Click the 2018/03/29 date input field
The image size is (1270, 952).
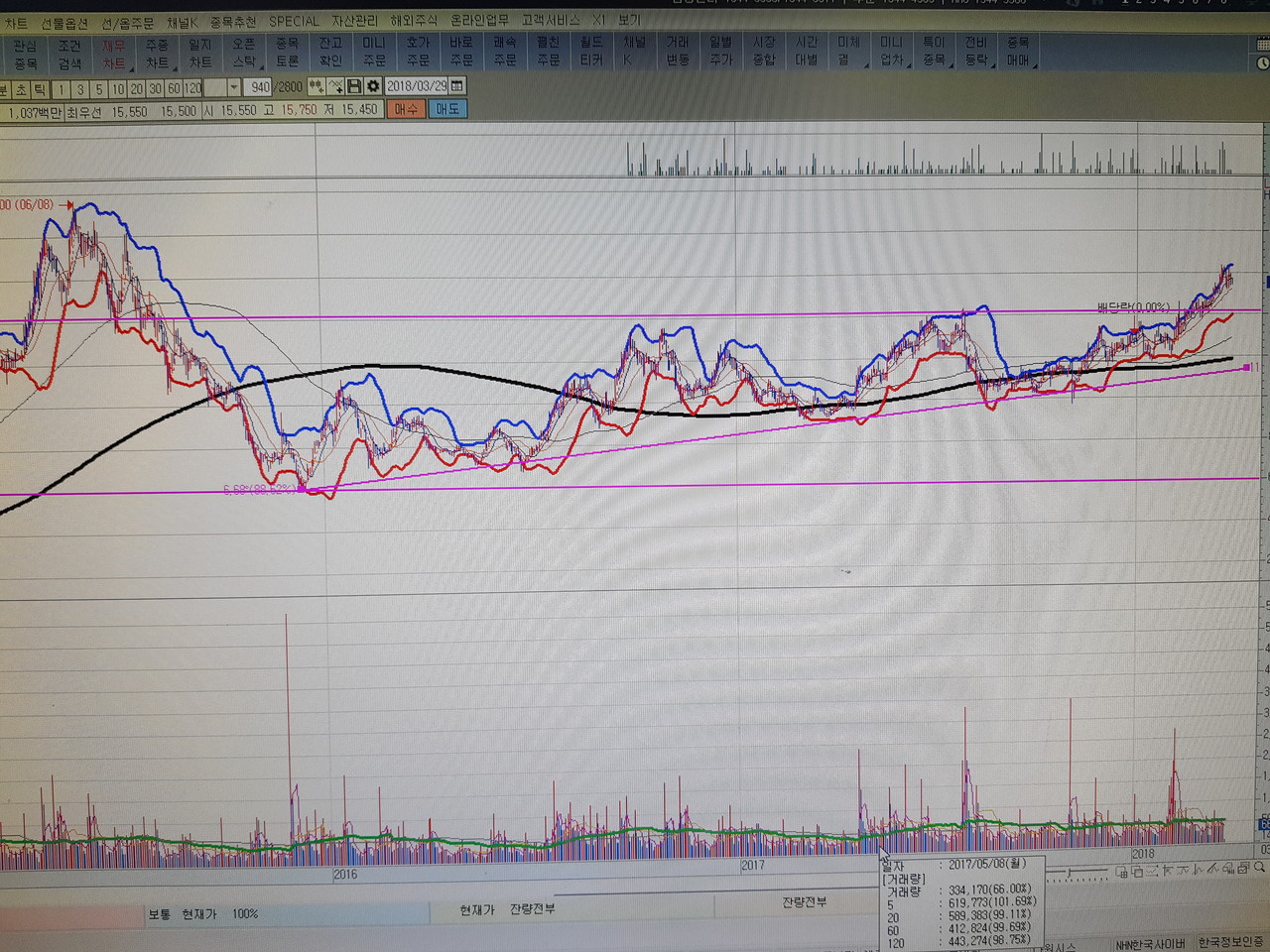point(417,87)
